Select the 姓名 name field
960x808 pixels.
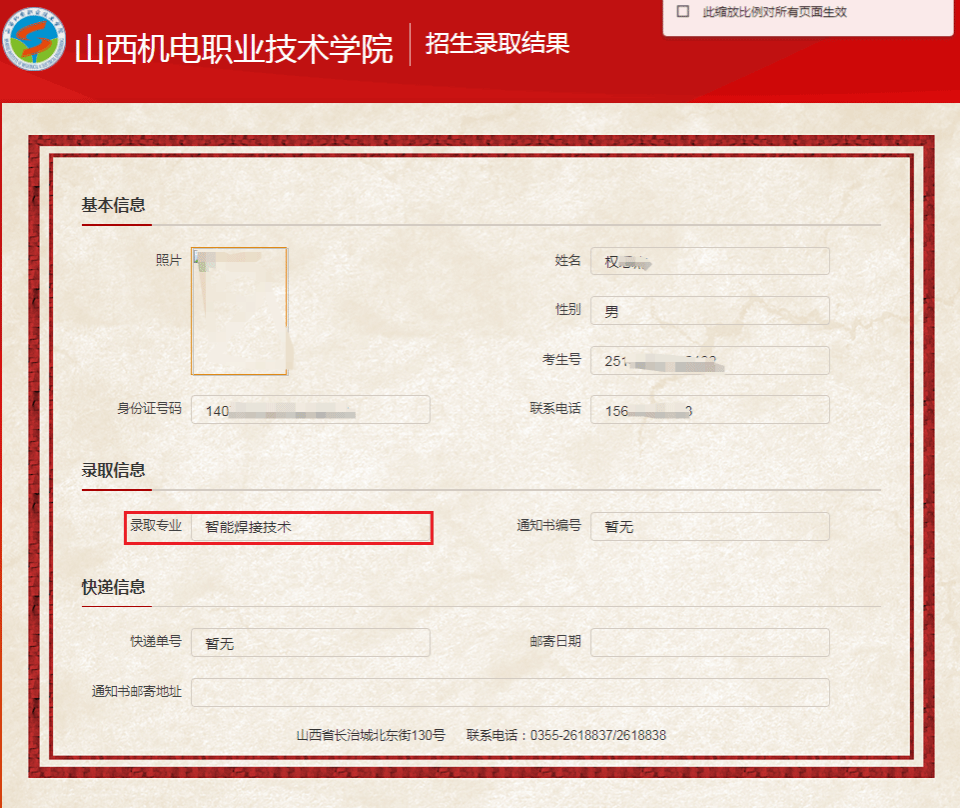709,261
